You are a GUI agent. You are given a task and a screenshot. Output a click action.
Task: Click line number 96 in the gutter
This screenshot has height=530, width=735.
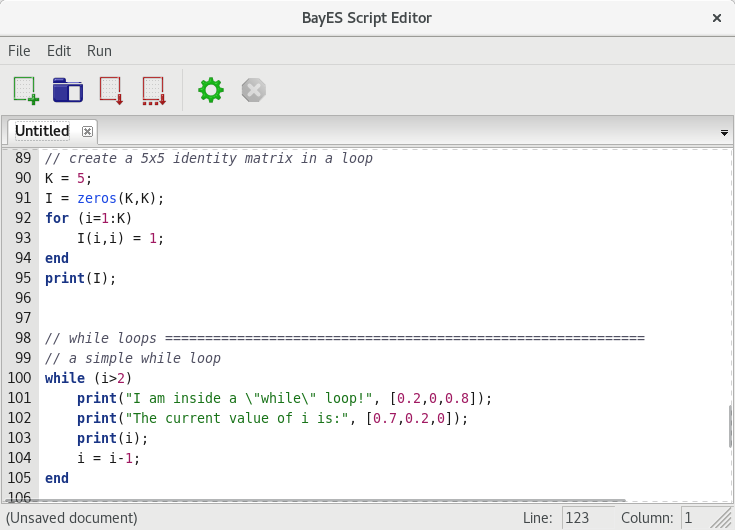tap(23, 298)
